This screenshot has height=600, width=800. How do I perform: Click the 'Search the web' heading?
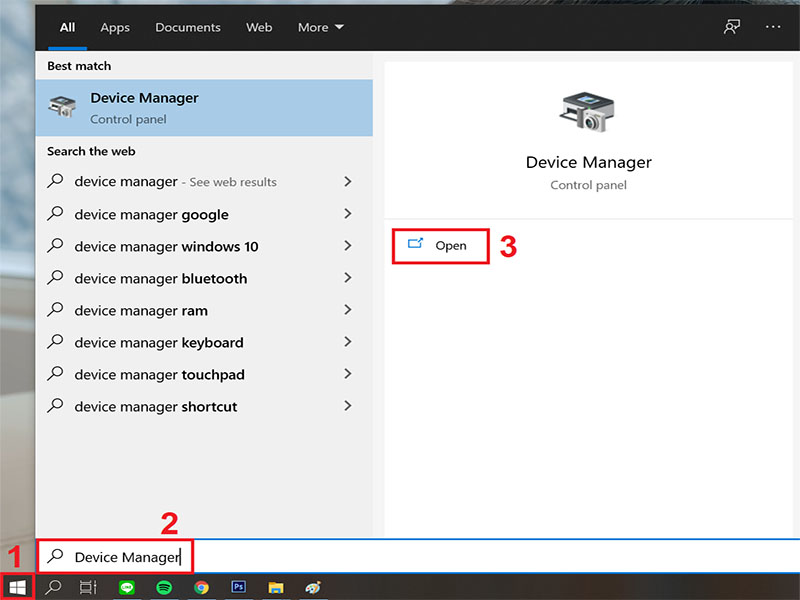91,151
